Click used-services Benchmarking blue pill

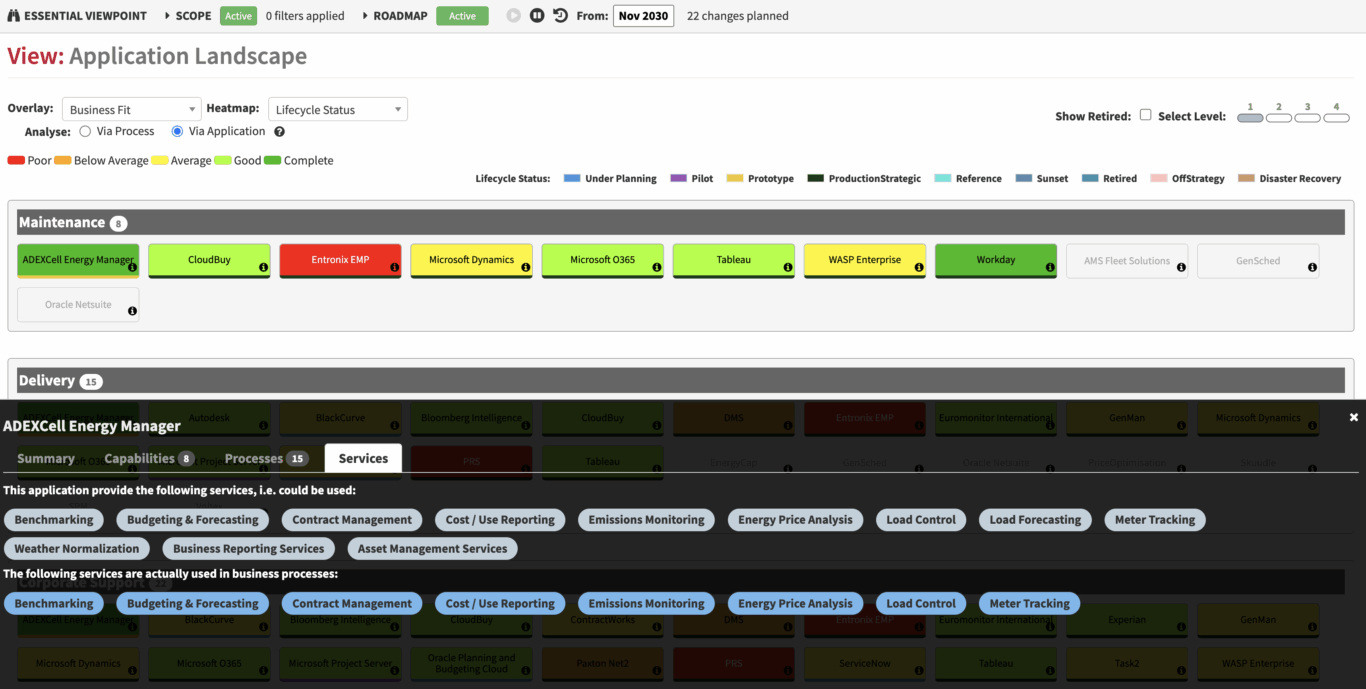(54, 604)
